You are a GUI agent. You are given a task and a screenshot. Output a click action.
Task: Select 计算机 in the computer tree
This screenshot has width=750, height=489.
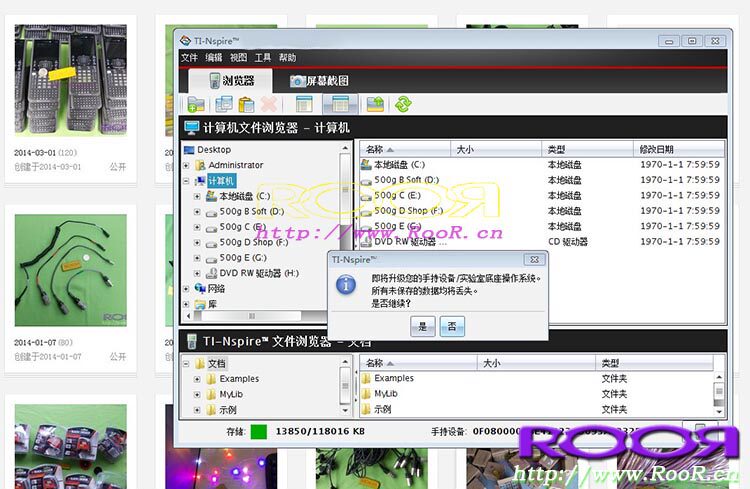click(221, 181)
